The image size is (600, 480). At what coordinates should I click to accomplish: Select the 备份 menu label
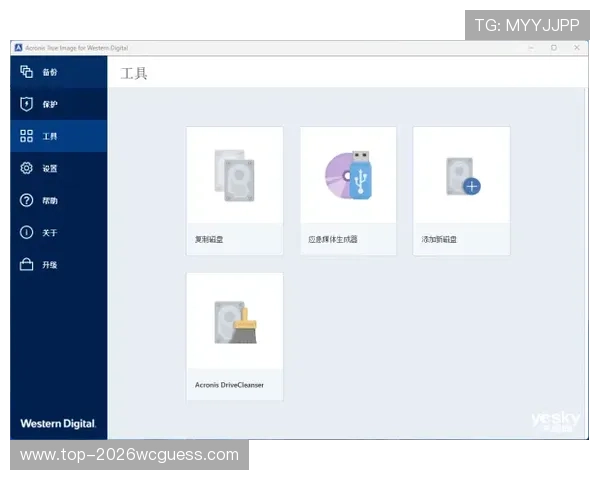(x=50, y=72)
